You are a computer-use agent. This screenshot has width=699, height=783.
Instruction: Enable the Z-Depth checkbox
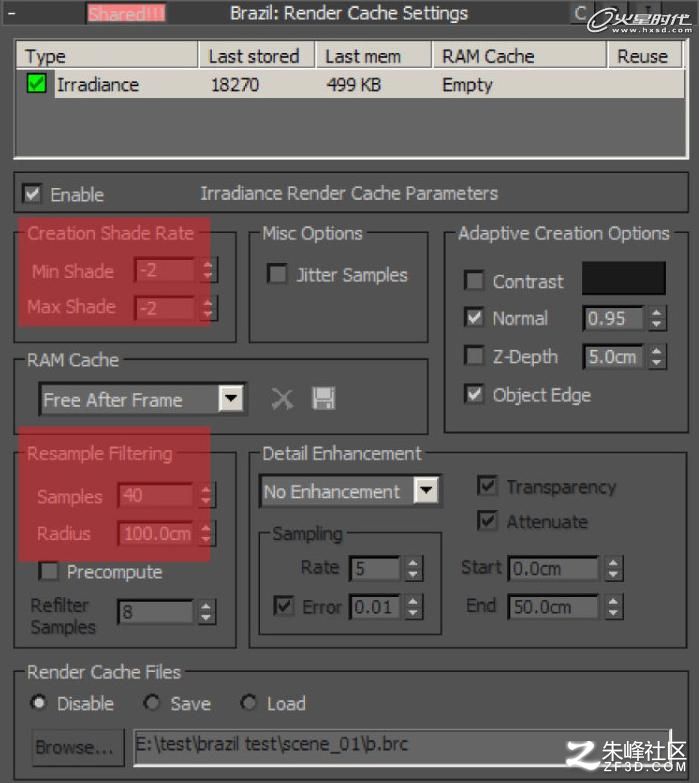coord(474,356)
